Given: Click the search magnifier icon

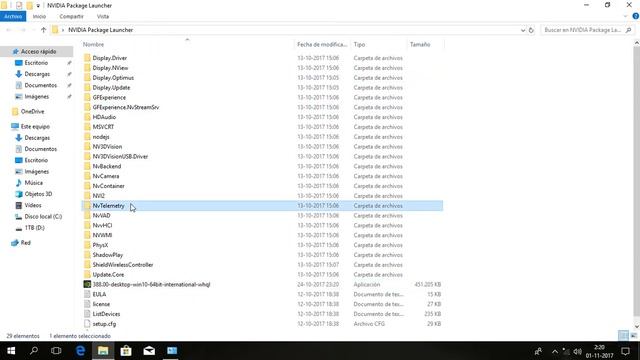Looking at the screenshot, I should pos(629,30).
